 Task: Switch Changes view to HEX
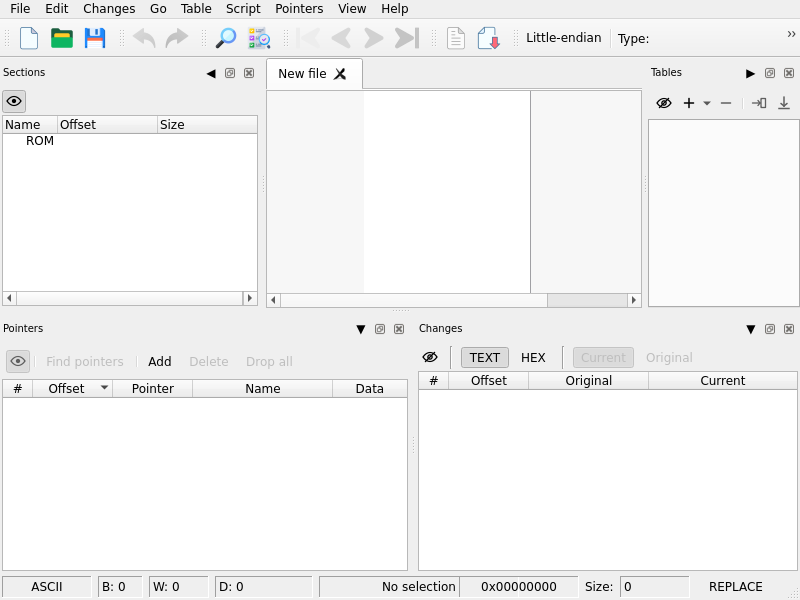[533, 357]
